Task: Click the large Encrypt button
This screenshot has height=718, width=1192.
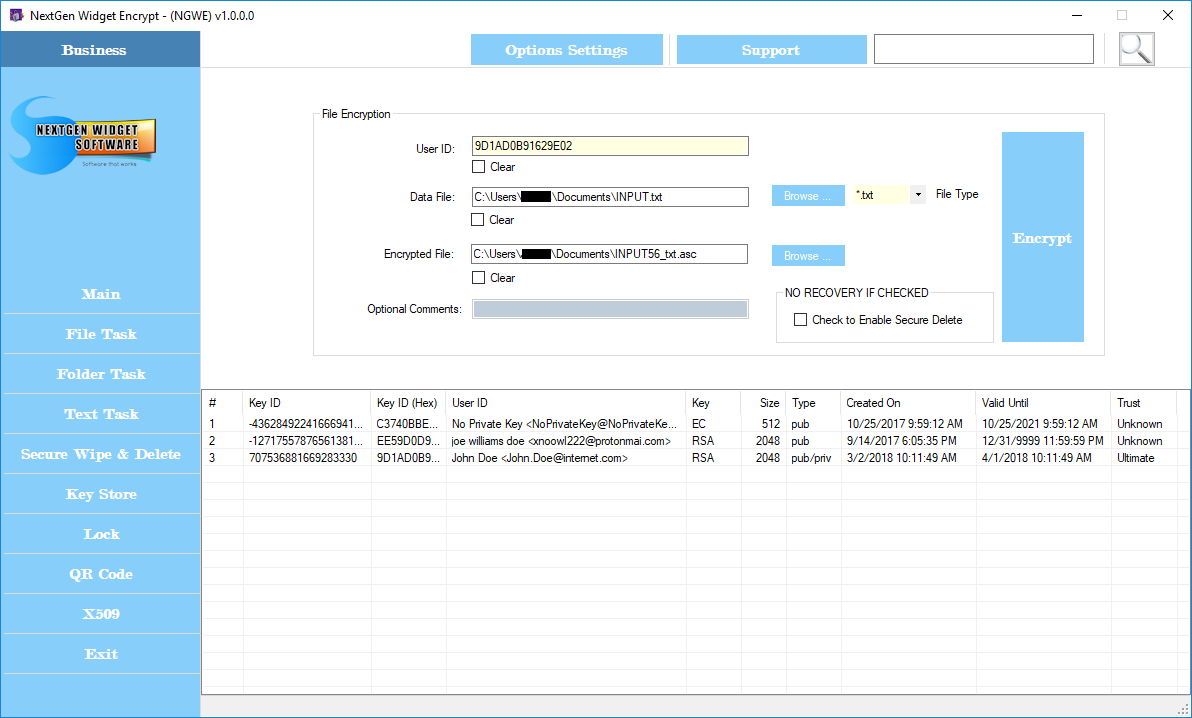Action: click(1042, 237)
